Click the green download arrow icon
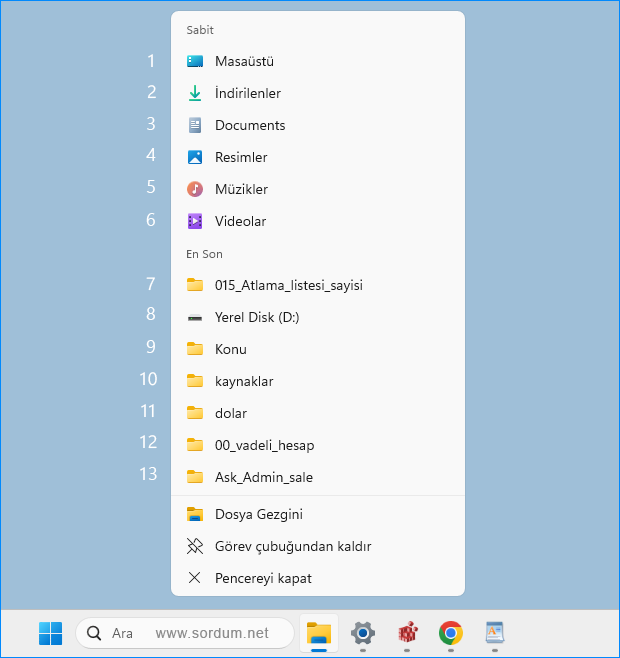 coord(195,93)
